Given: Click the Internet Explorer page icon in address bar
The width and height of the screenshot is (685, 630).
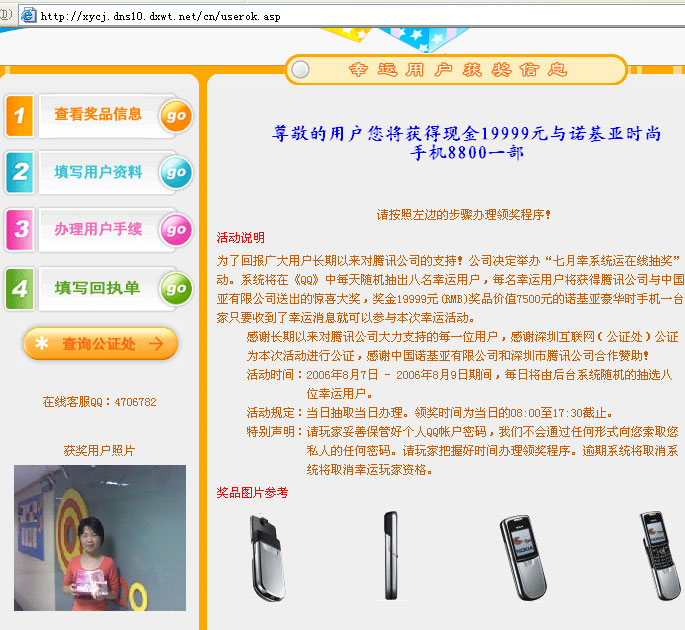Looking at the screenshot, I should [x=28, y=16].
